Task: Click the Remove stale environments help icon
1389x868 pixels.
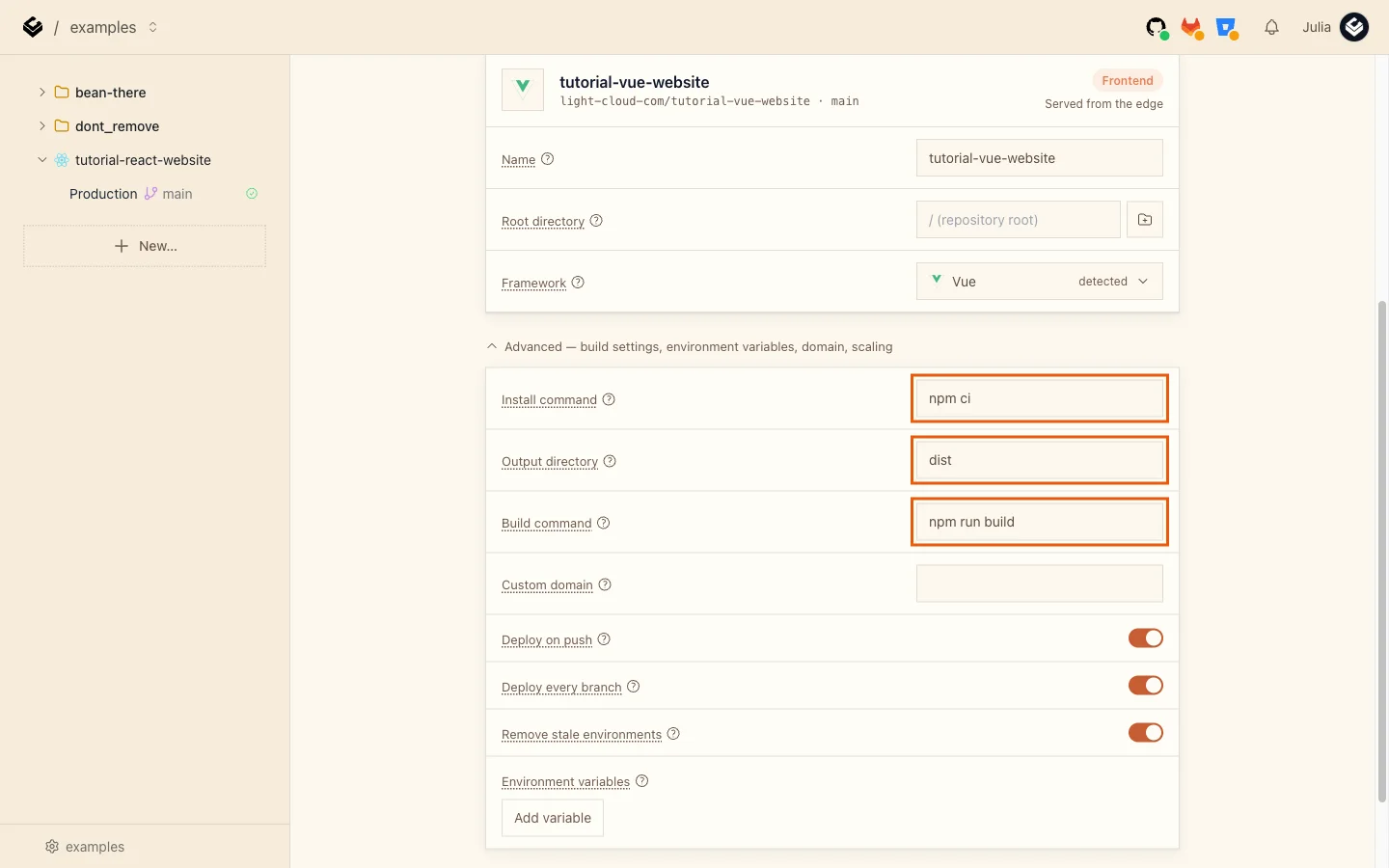Action: tap(673, 734)
